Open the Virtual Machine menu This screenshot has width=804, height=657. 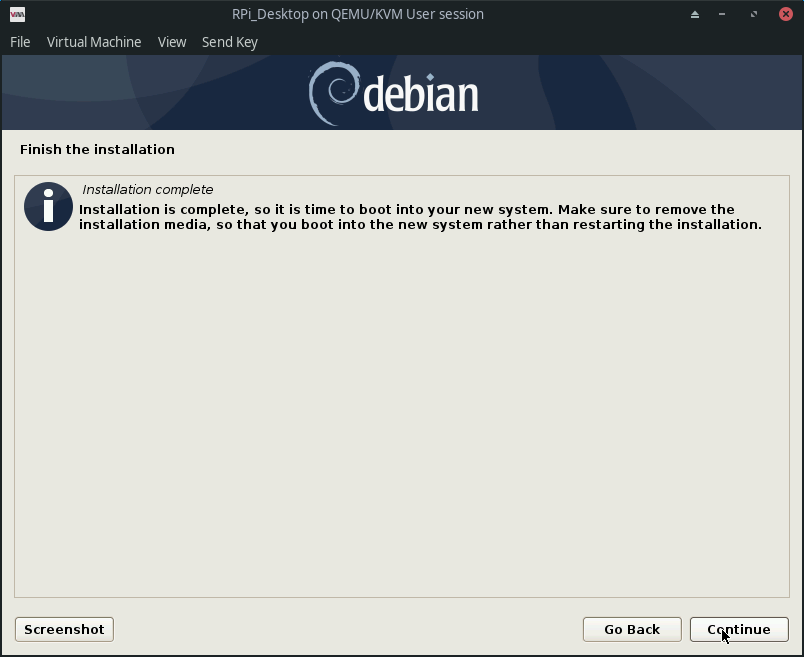click(94, 42)
